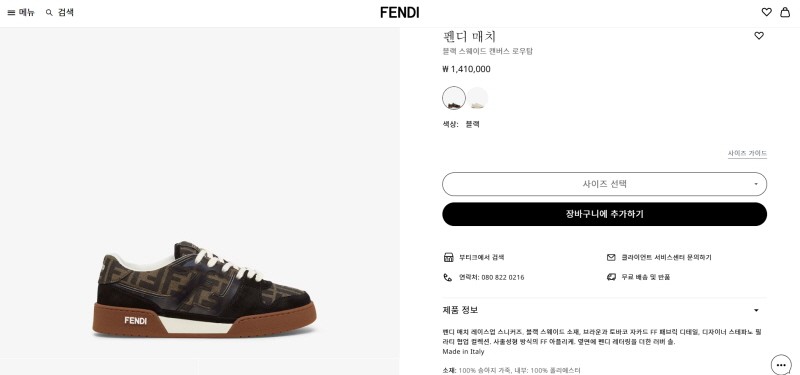Open the 사이즈 선택 dropdown
Viewport: 800px width, 375px height.
pos(604,184)
